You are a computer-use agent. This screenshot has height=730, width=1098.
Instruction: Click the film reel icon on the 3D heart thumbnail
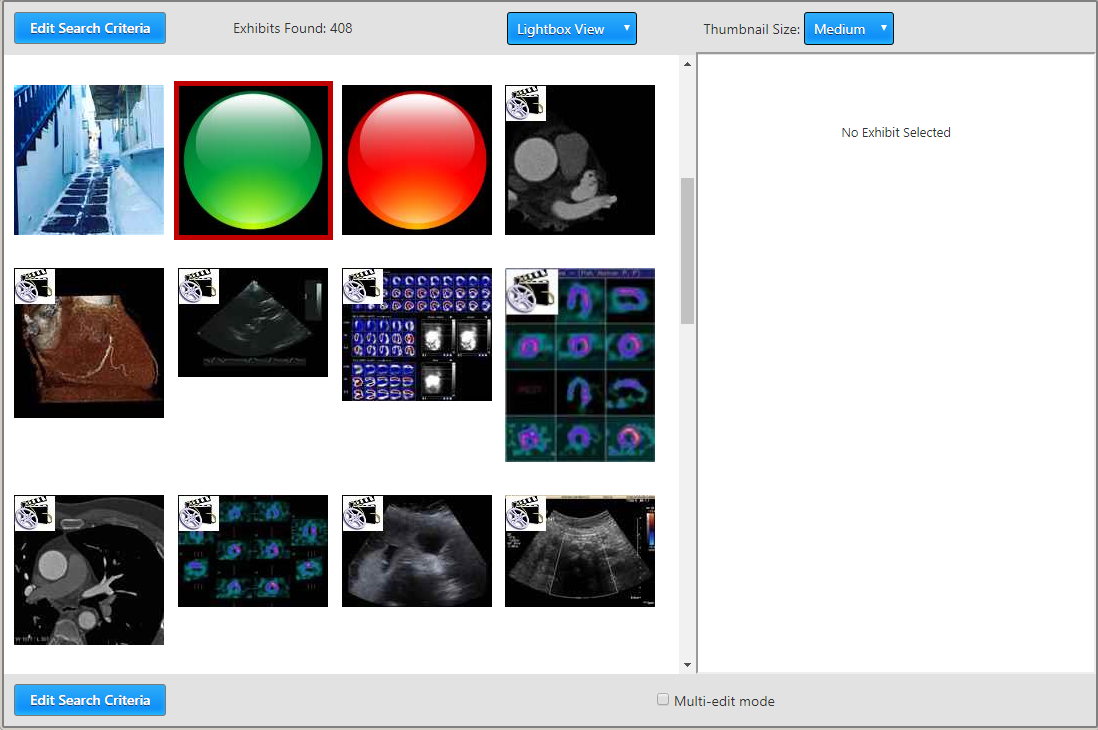(x=34, y=286)
